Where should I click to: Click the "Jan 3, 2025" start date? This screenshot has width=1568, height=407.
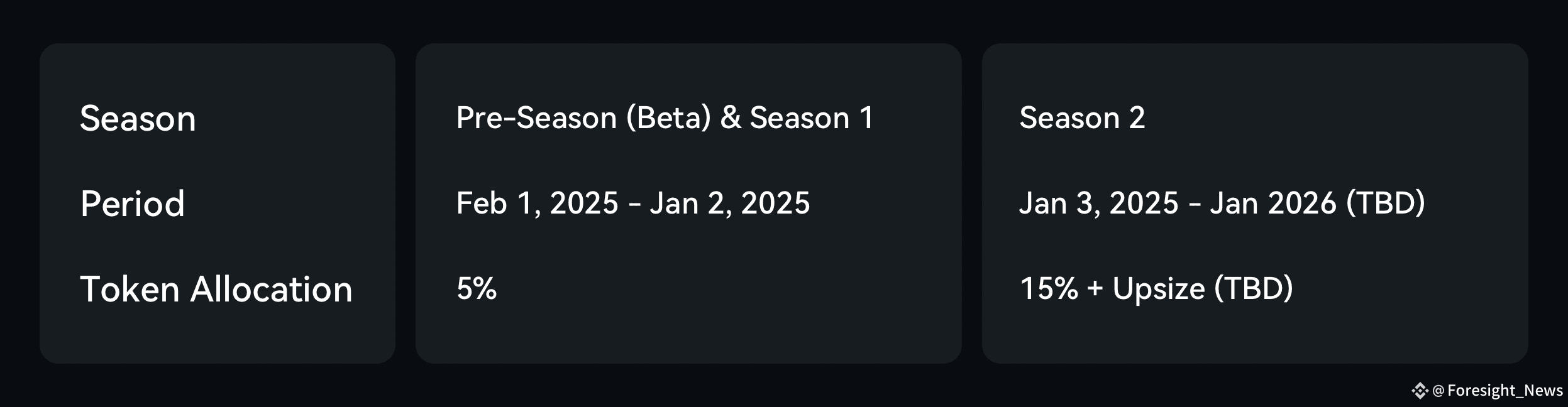pos(1098,203)
